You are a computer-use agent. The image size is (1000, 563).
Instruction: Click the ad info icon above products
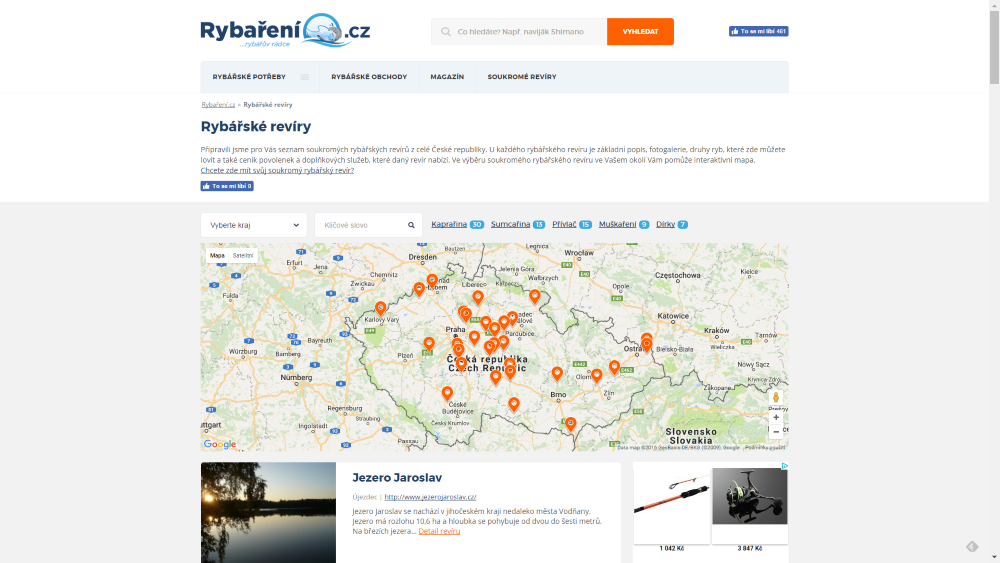[784, 466]
